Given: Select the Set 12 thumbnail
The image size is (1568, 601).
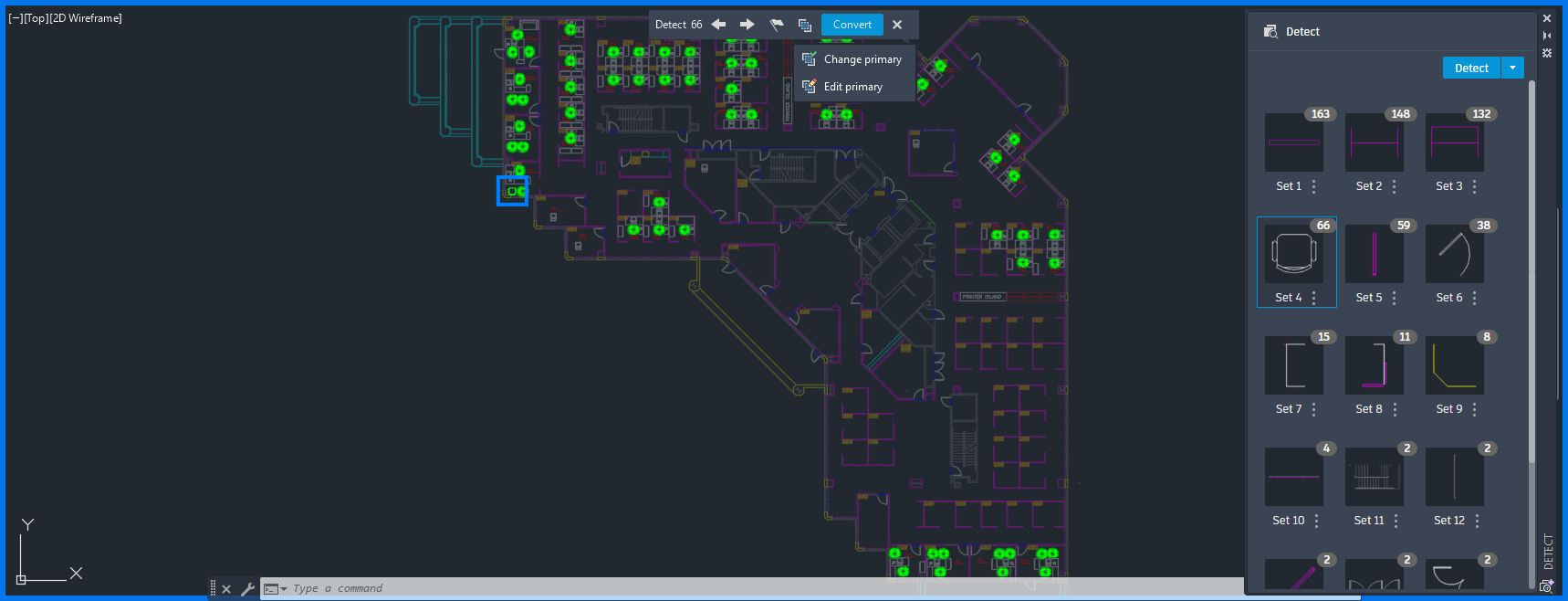Looking at the screenshot, I should click(x=1455, y=477).
